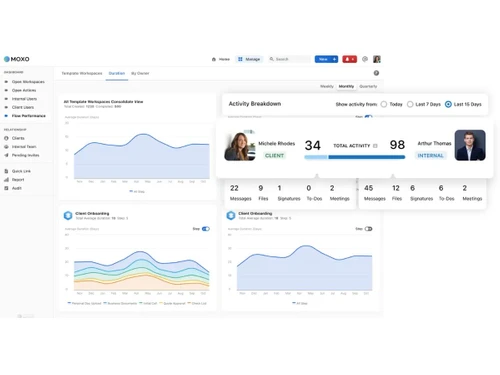Select Client Users dashboard item

[x=23, y=107]
